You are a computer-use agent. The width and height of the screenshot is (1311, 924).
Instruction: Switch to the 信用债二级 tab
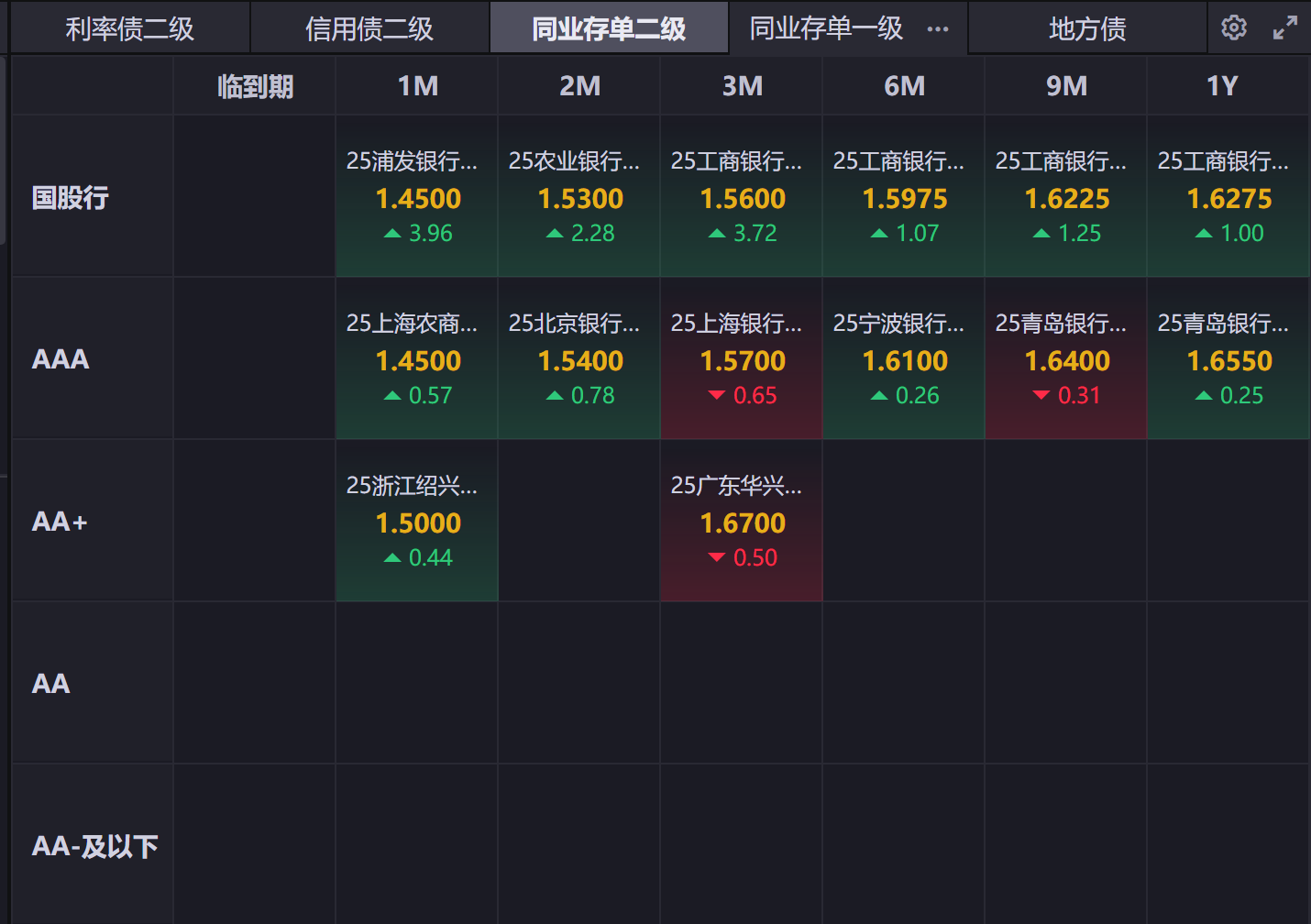coord(369,29)
